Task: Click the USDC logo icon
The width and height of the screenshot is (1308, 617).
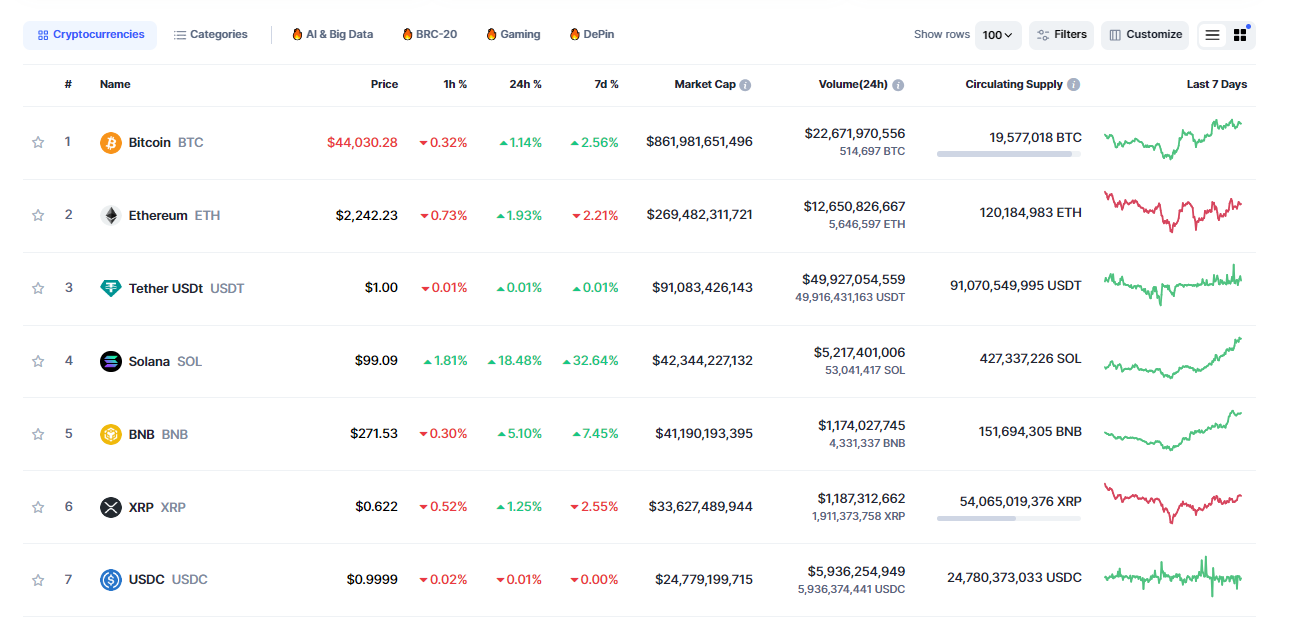Action: click(x=111, y=580)
